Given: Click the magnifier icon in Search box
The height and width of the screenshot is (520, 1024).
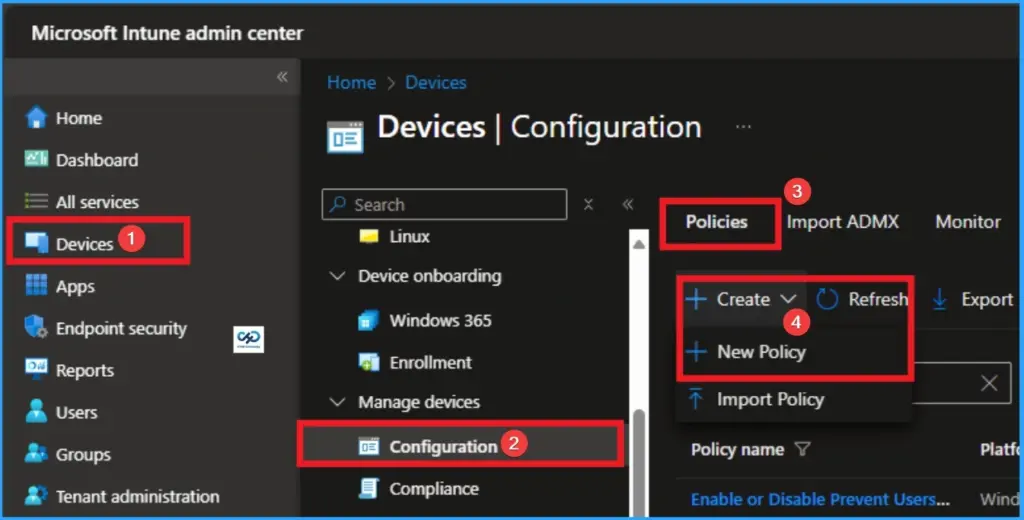Looking at the screenshot, I should click(338, 204).
